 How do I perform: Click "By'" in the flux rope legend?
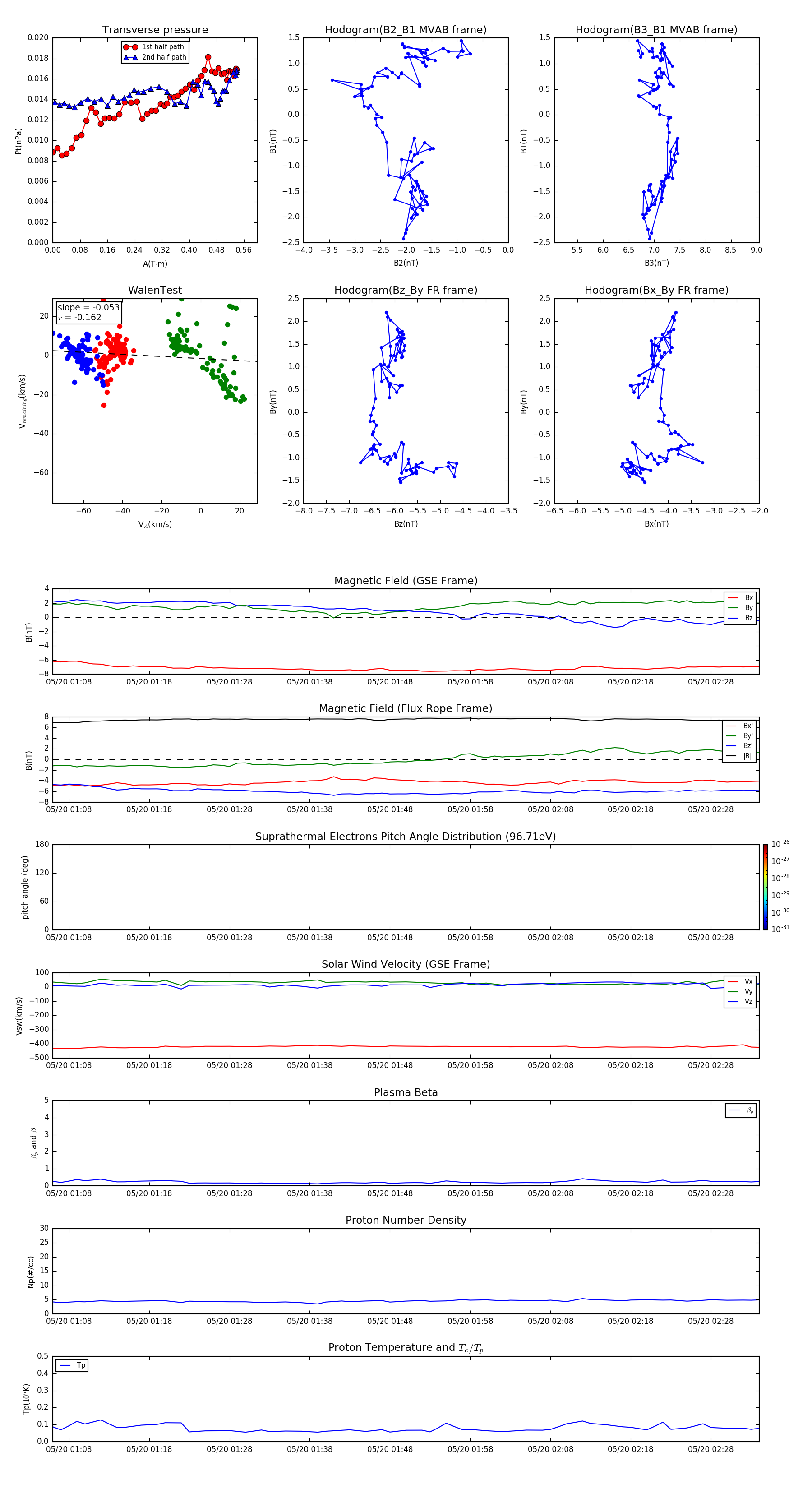(x=748, y=736)
